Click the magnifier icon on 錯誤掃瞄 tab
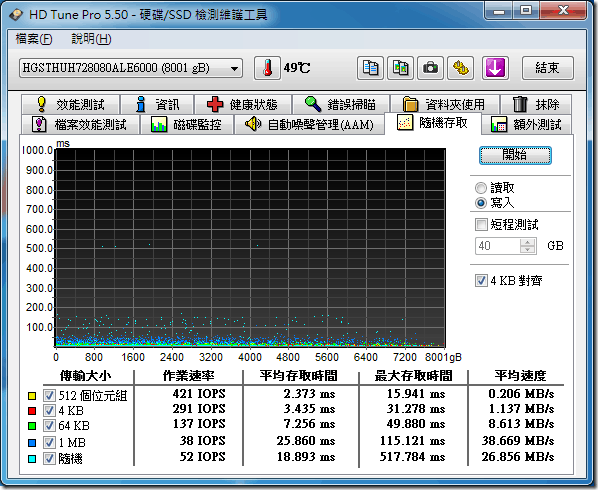 click(313, 104)
